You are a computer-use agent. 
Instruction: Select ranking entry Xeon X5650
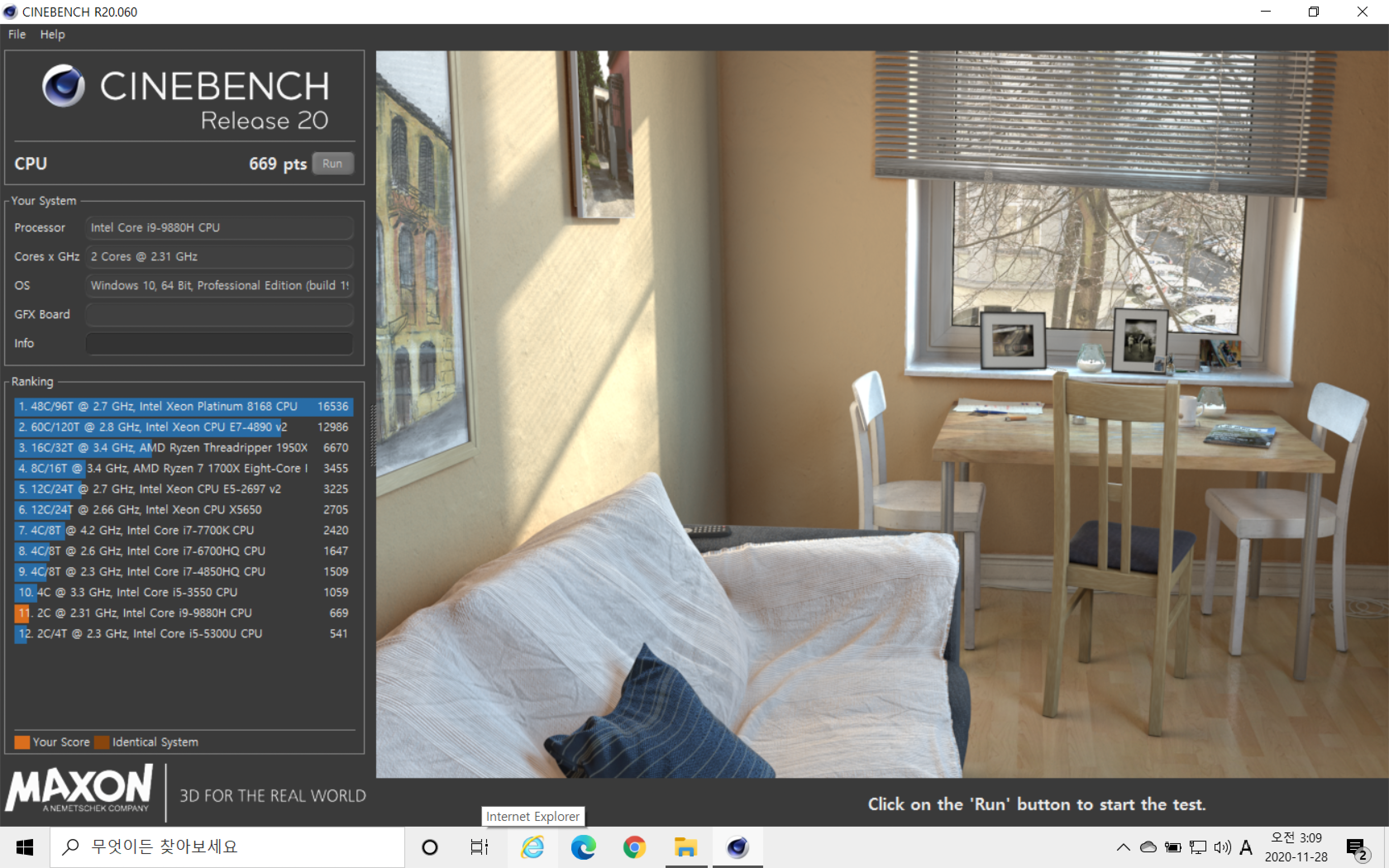tap(184, 510)
